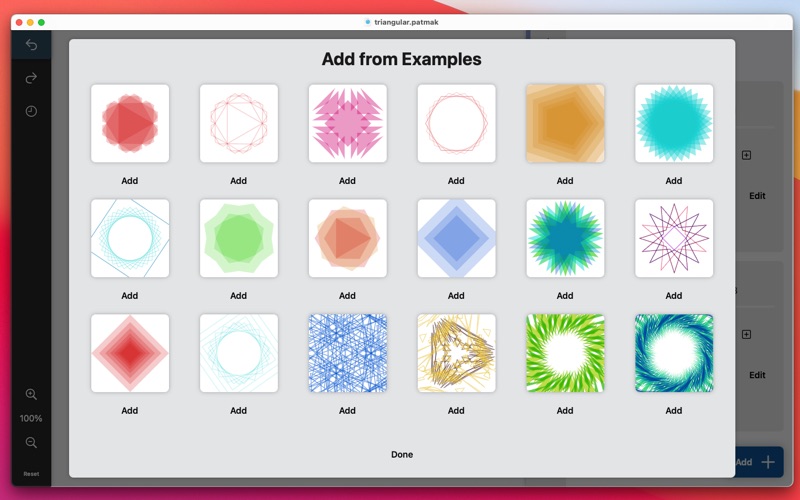
Task: Select the pale cyan rotated squares thumbnail
Action: coord(239,353)
